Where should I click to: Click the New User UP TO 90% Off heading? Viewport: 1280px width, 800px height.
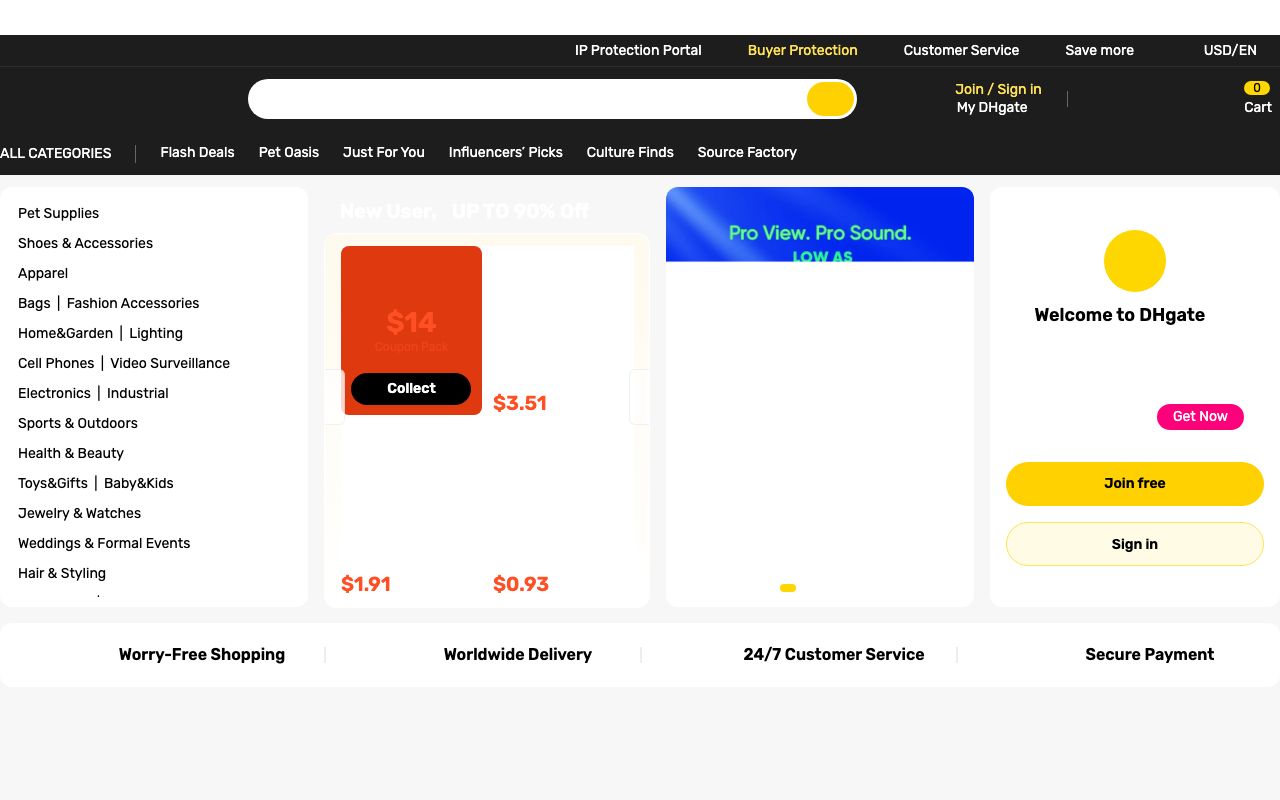(464, 211)
